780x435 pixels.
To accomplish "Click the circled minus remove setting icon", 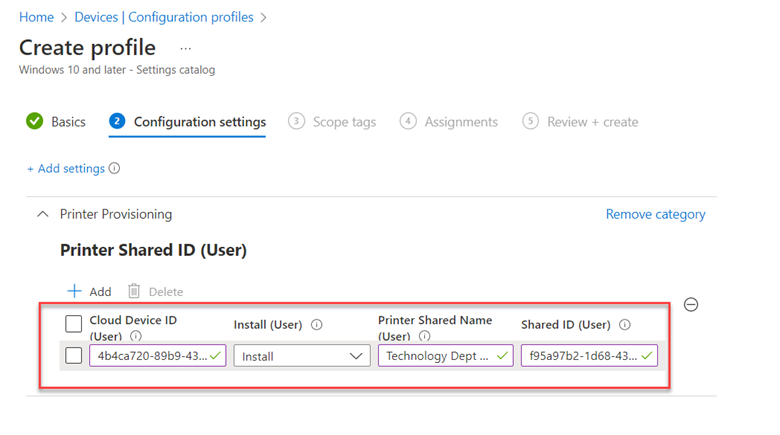I will (691, 305).
